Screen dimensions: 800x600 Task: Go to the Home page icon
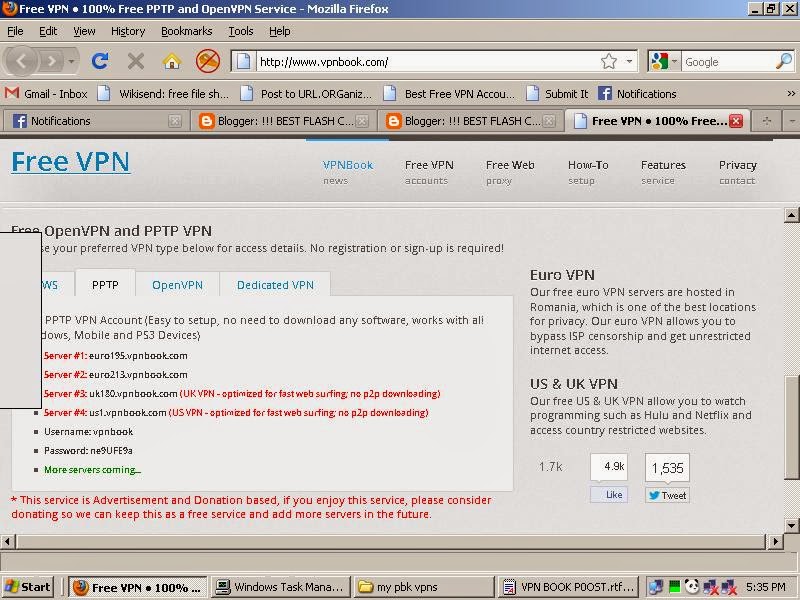point(172,62)
